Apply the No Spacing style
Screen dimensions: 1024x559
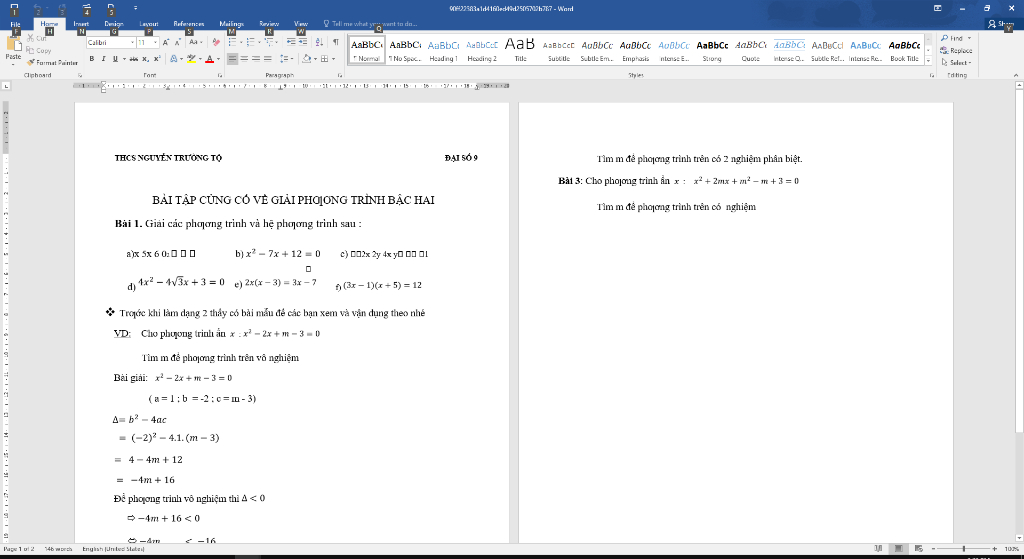coord(405,50)
